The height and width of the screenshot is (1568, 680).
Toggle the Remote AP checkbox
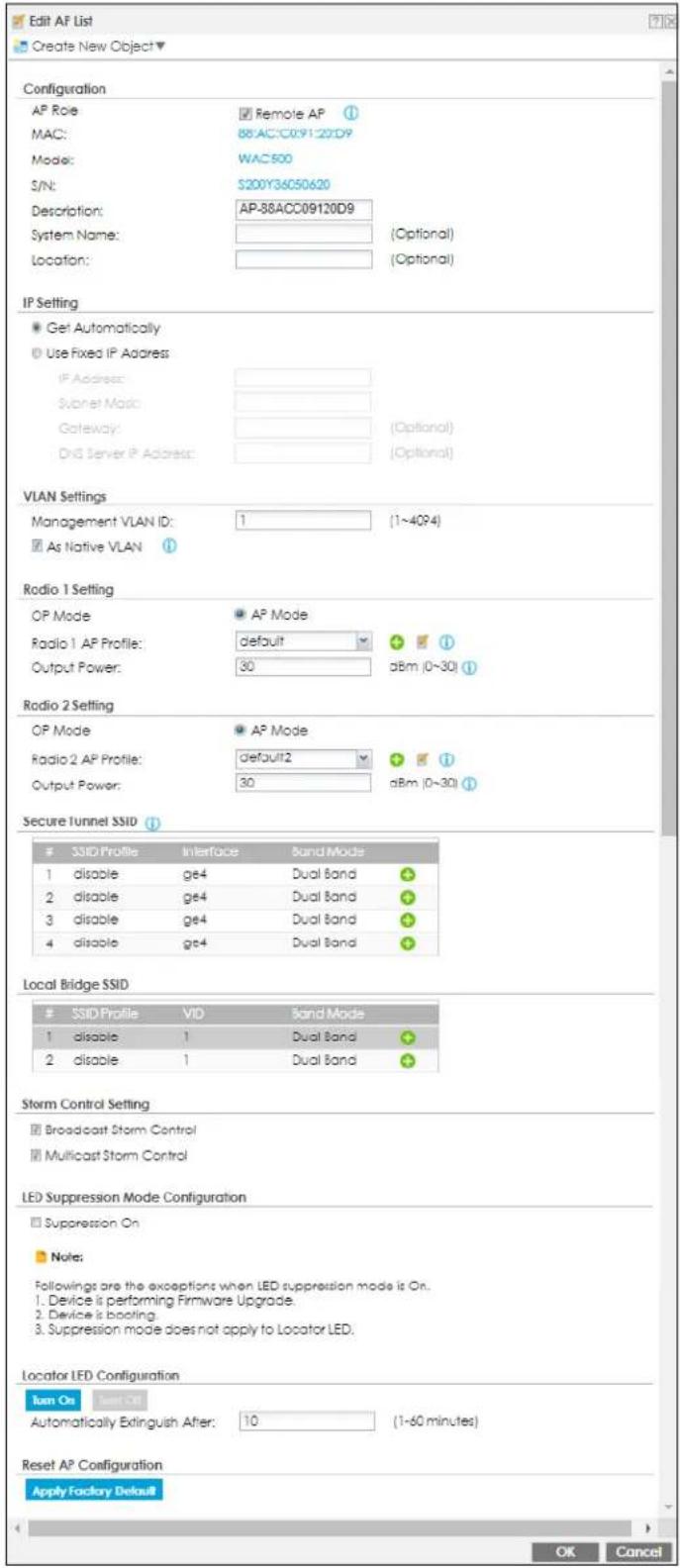(x=246, y=114)
